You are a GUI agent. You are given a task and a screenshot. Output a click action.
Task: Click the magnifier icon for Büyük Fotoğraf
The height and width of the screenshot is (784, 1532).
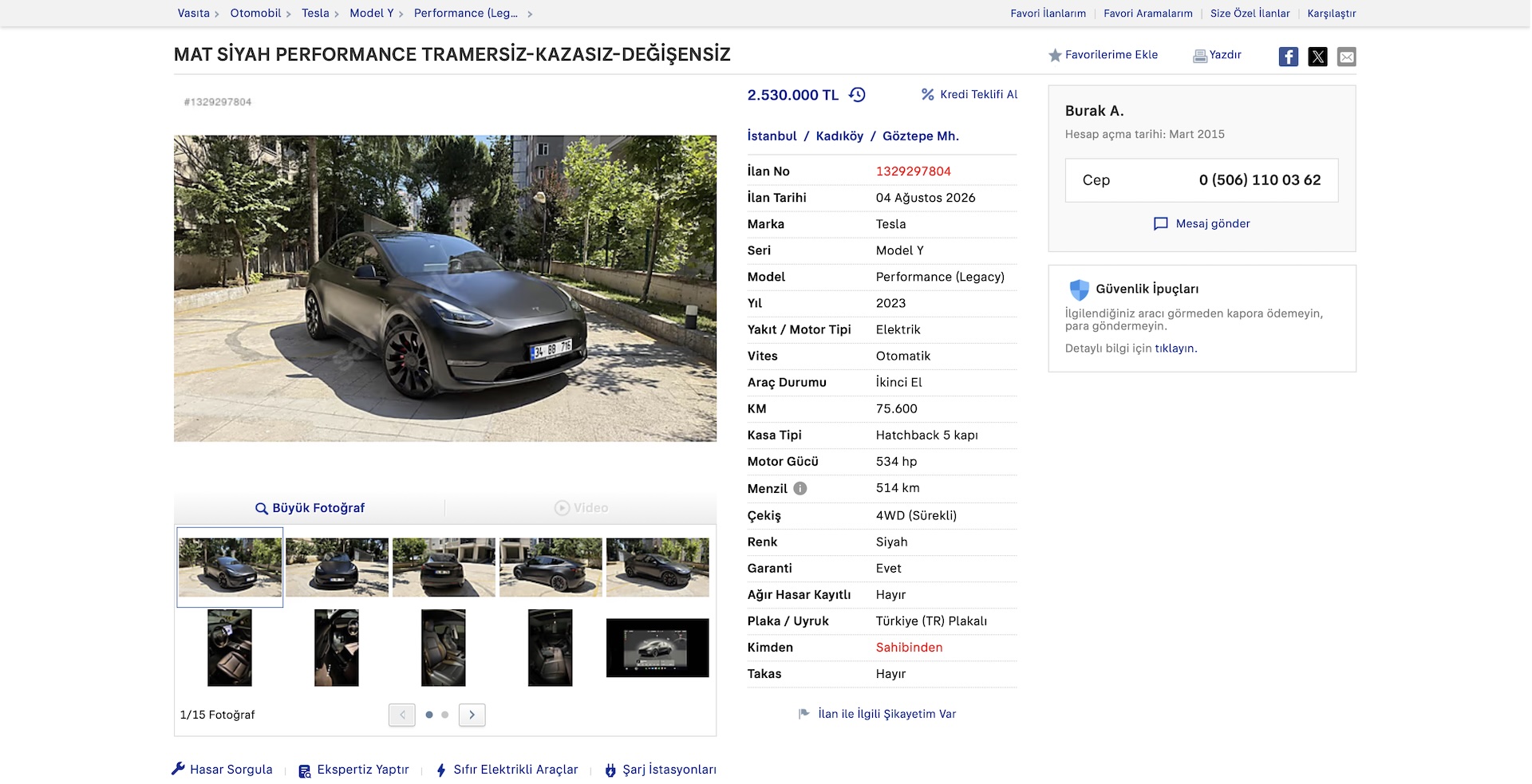tap(261, 508)
